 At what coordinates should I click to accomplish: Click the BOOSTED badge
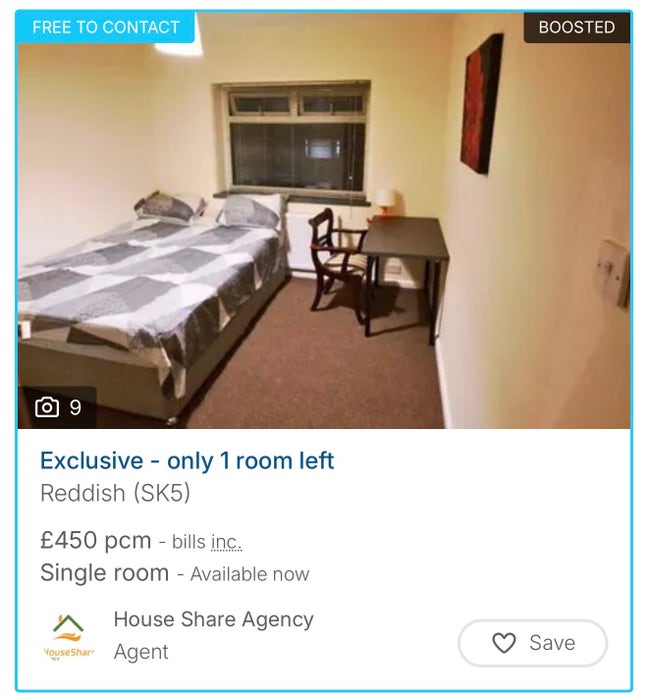click(576, 27)
